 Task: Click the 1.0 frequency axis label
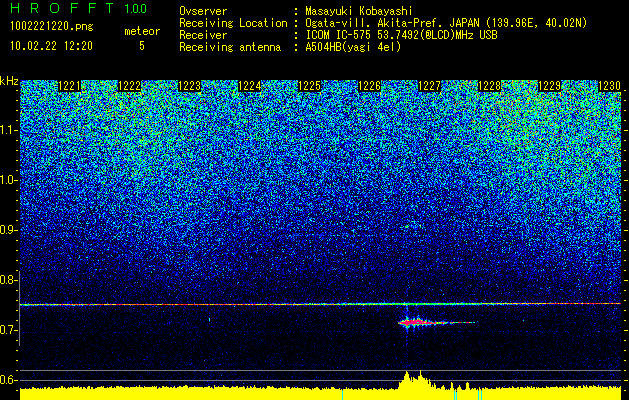pos(8,181)
